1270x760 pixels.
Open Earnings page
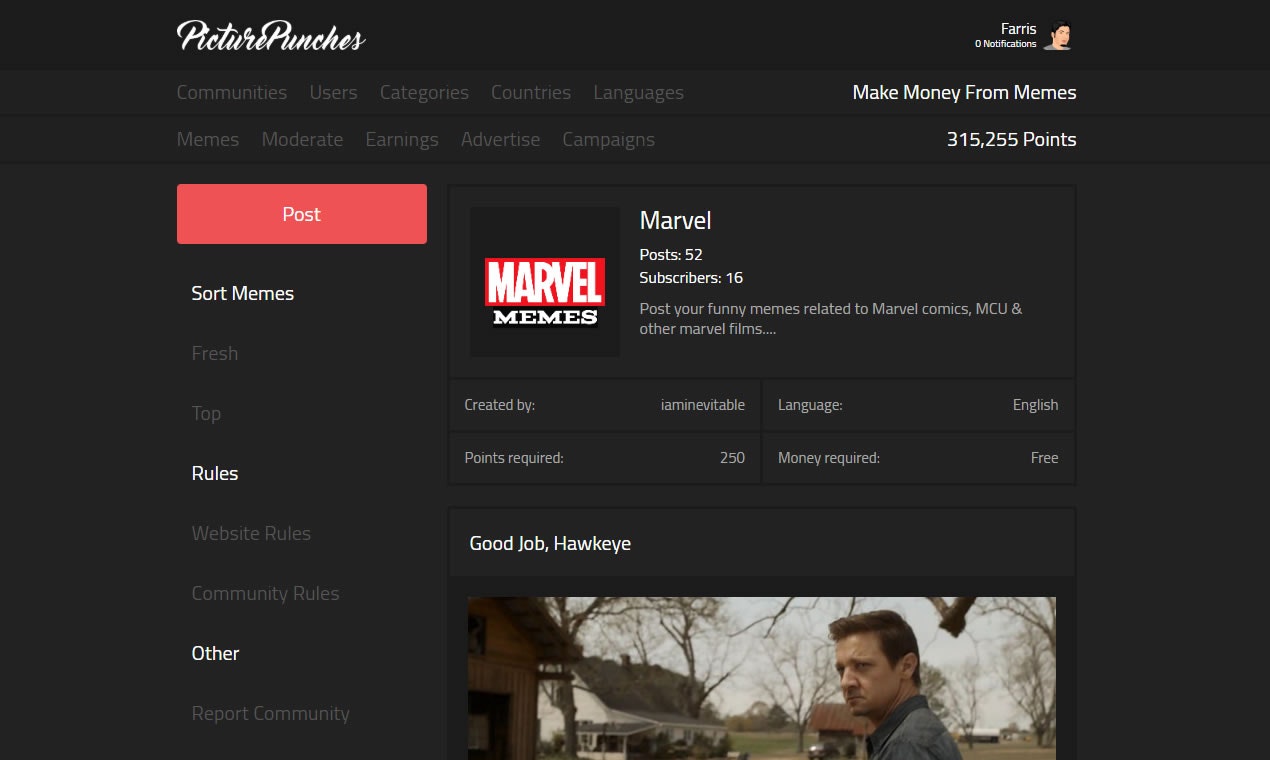(402, 139)
